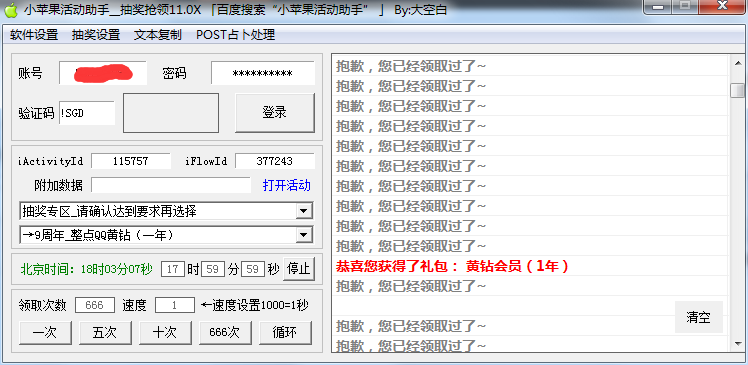
Task: Click the iFlowId field showing 377243
Action: 275,161
